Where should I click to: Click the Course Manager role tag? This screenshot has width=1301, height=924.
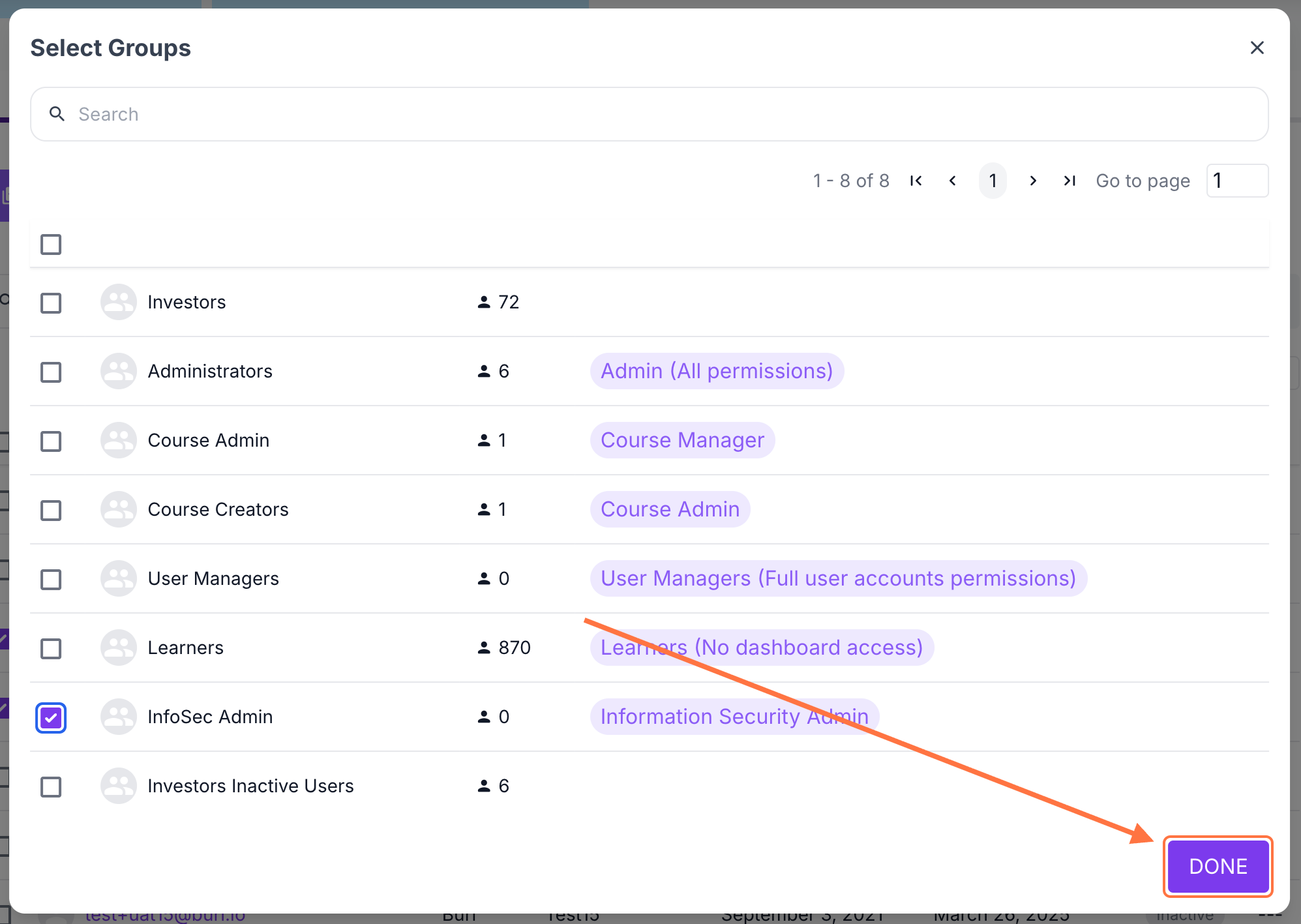click(x=682, y=440)
